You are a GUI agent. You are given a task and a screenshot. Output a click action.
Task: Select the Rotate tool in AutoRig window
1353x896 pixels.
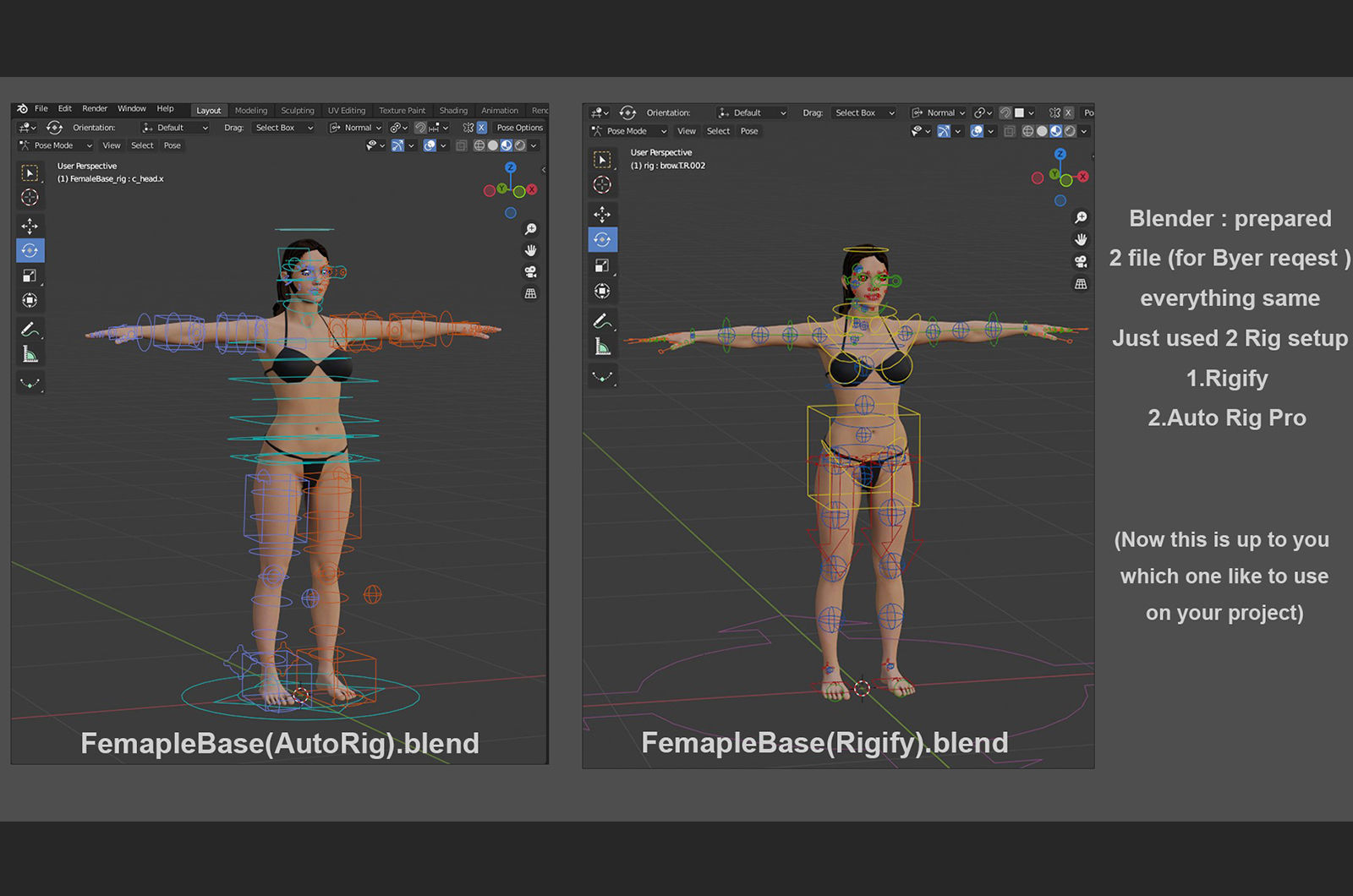(x=30, y=250)
